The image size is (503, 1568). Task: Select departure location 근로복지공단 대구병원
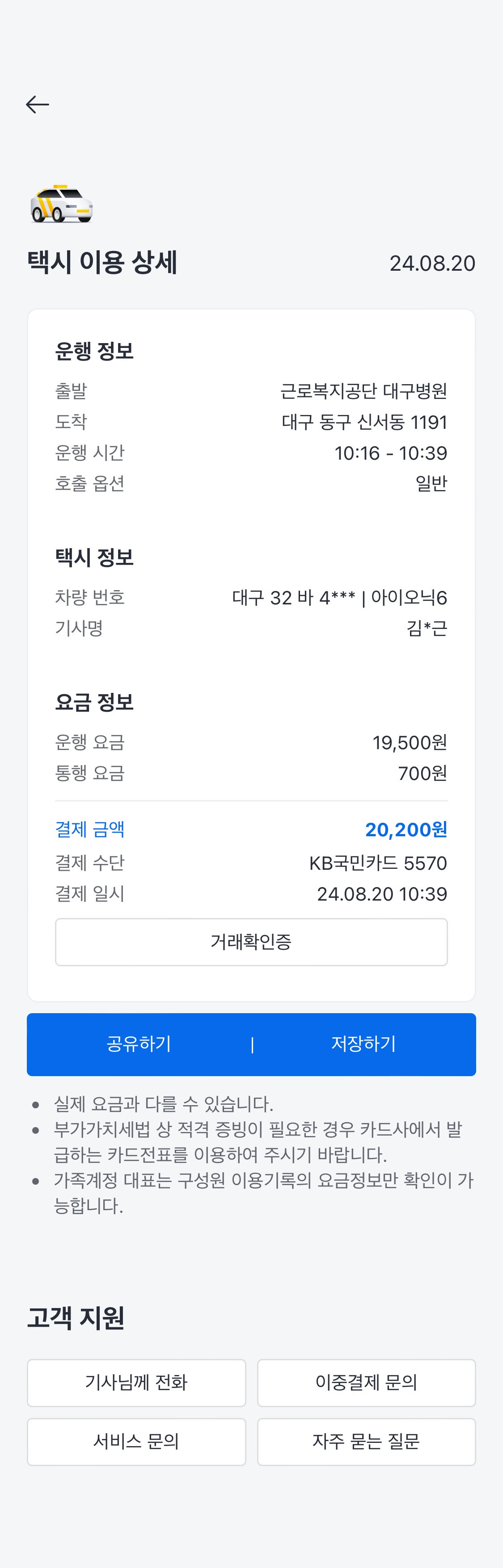coord(364,391)
